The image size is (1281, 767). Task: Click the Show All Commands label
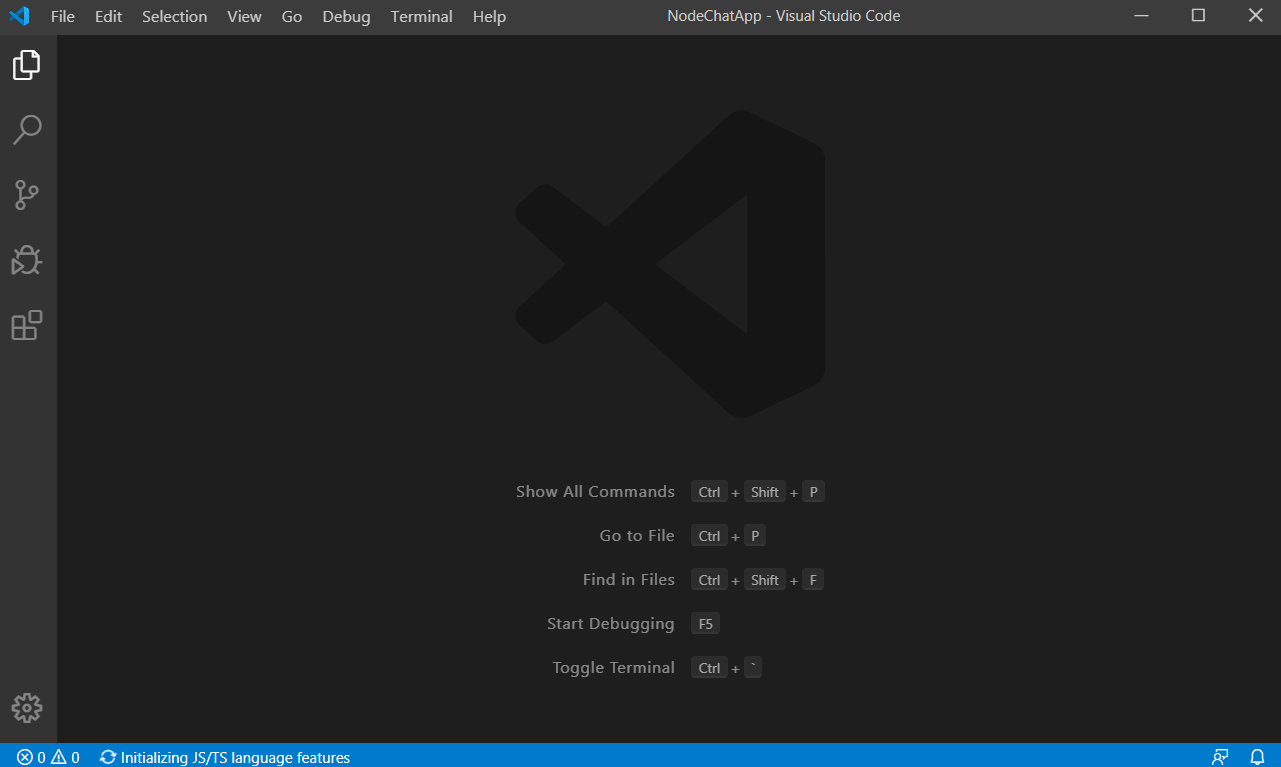pos(595,492)
